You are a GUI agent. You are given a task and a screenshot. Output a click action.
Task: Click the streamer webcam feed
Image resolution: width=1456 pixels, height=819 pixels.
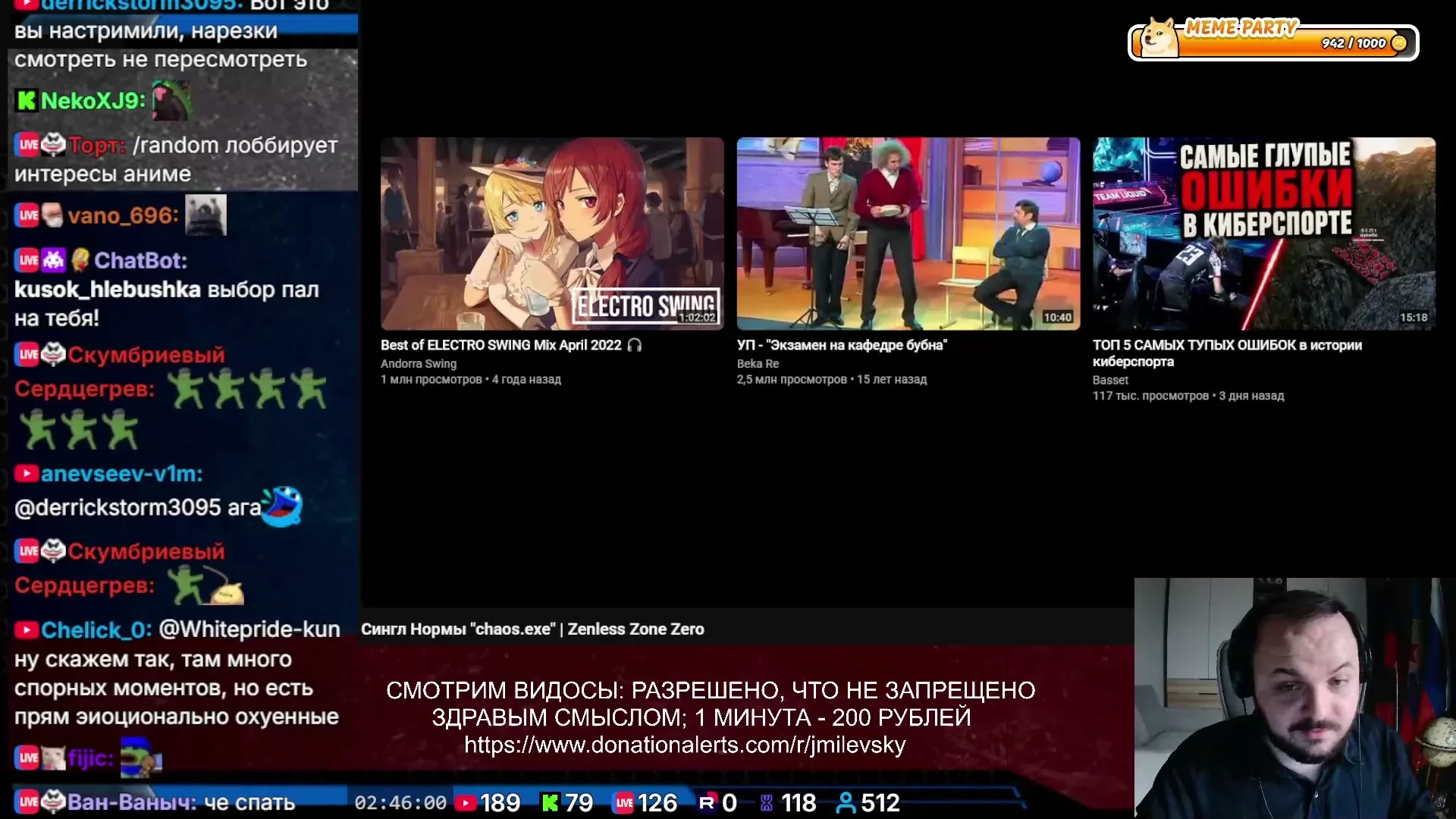coord(1295,698)
